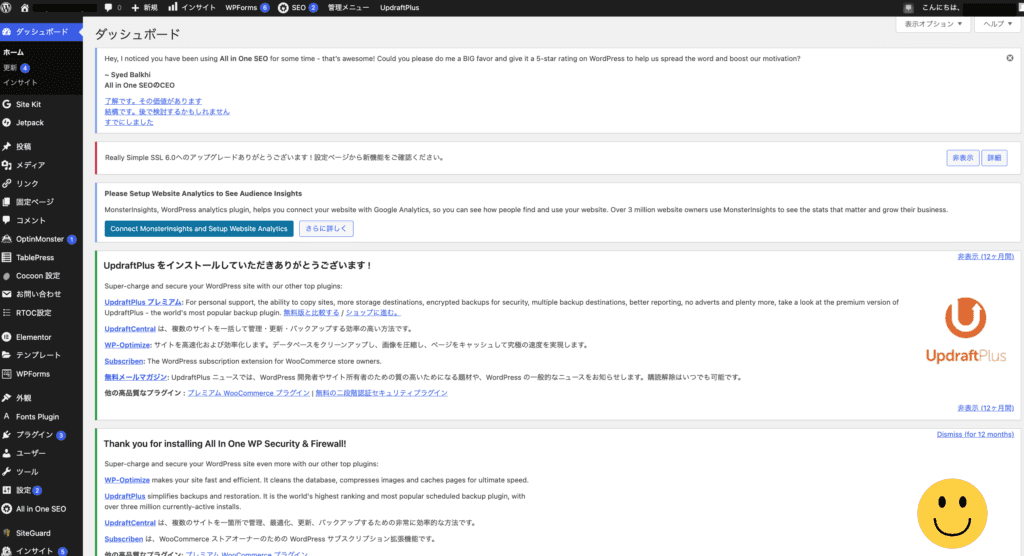Click the 非表示 button on SSL notice
The height and width of the screenshot is (556, 1024).
coord(963,157)
